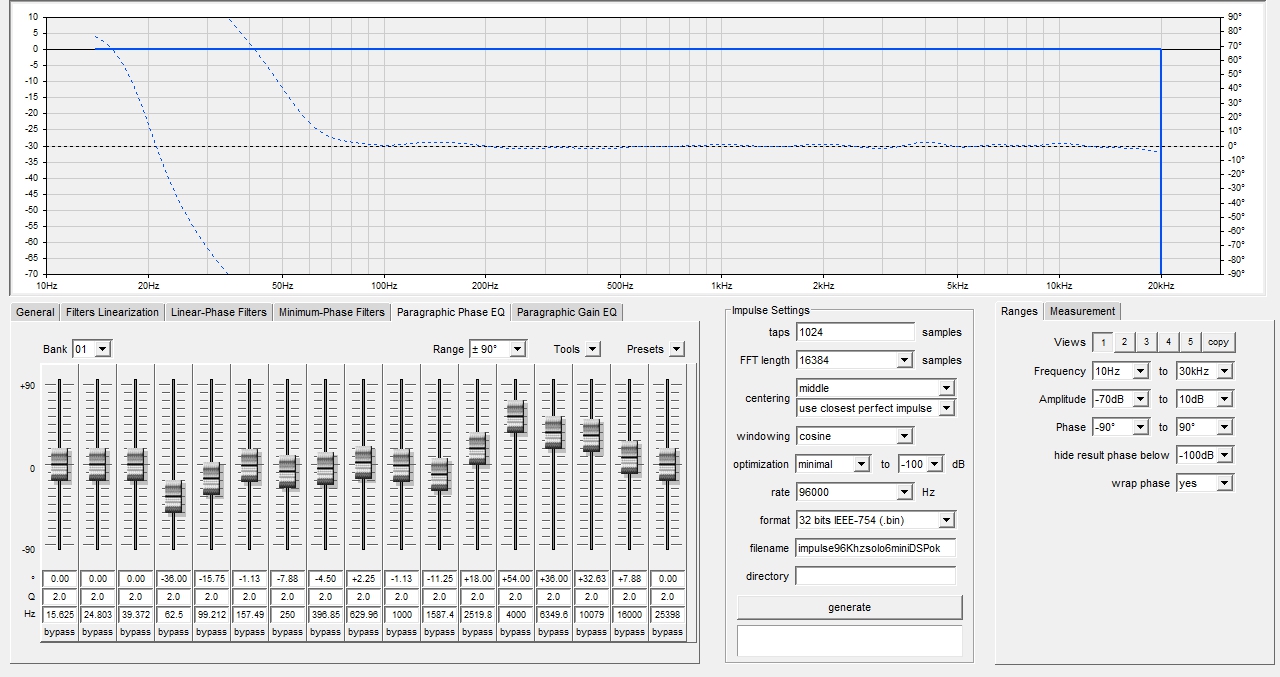Open the Phase -90° dropdown
Viewport: 1280px width, 677px height.
[x=1142, y=427]
